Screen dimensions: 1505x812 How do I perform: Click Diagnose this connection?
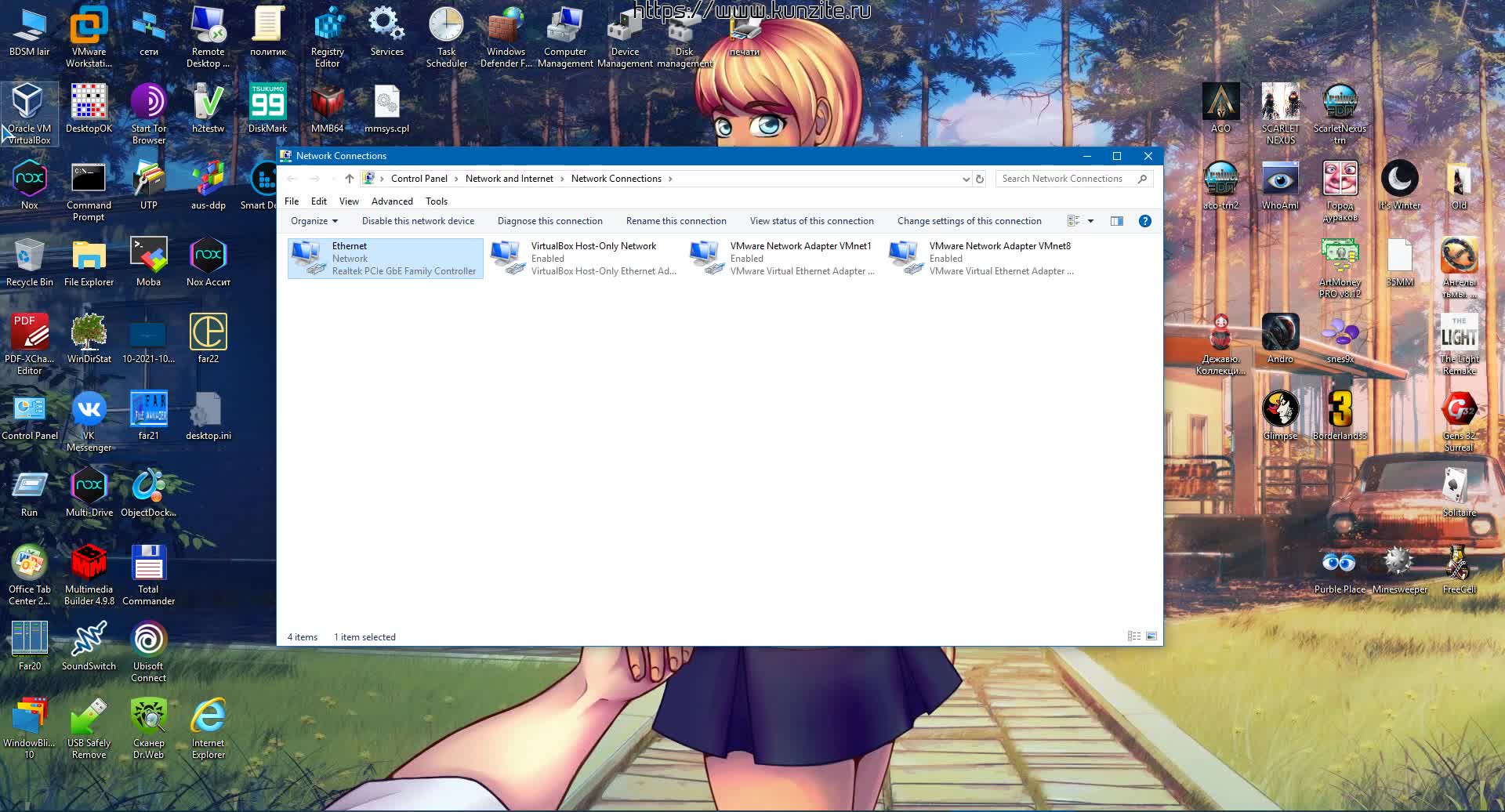point(550,221)
